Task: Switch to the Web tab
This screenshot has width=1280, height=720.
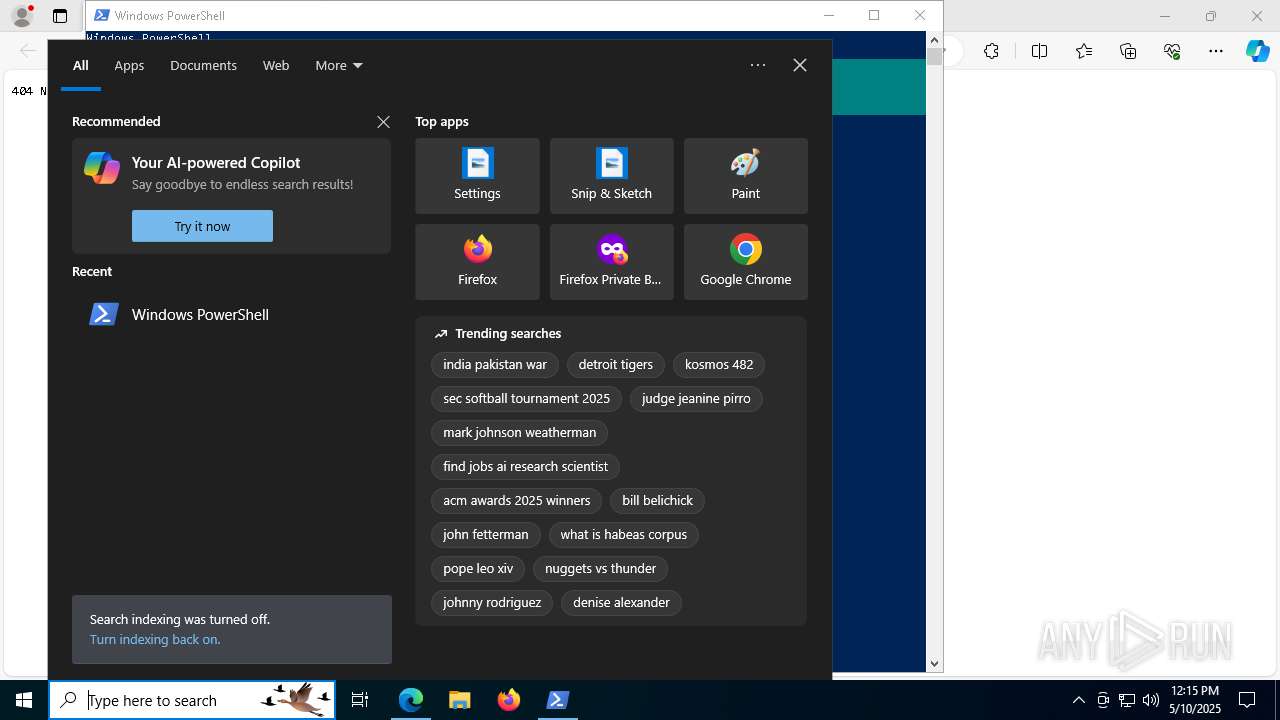Action: pyautogui.click(x=276, y=65)
